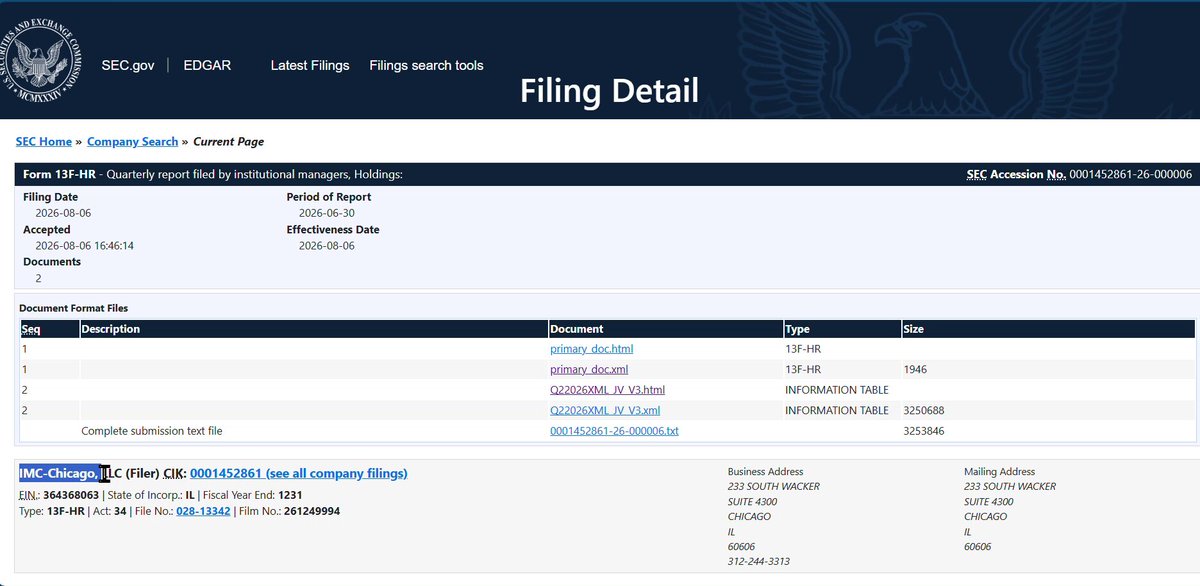The image size is (1200, 586).
Task: Click the size value 3250688
Action: (x=924, y=410)
